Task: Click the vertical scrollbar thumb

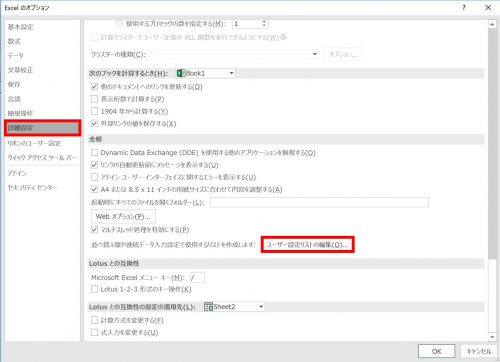Action: pos(492,143)
